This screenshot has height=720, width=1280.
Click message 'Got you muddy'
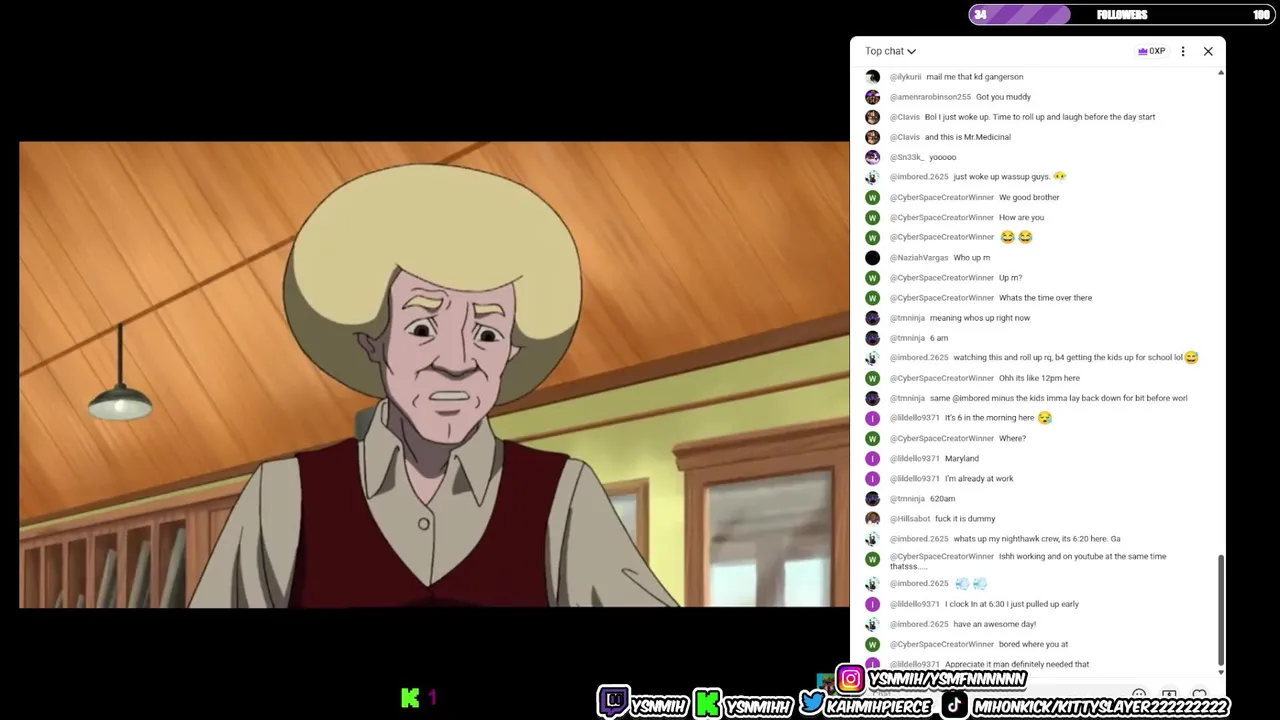(x=1003, y=97)
